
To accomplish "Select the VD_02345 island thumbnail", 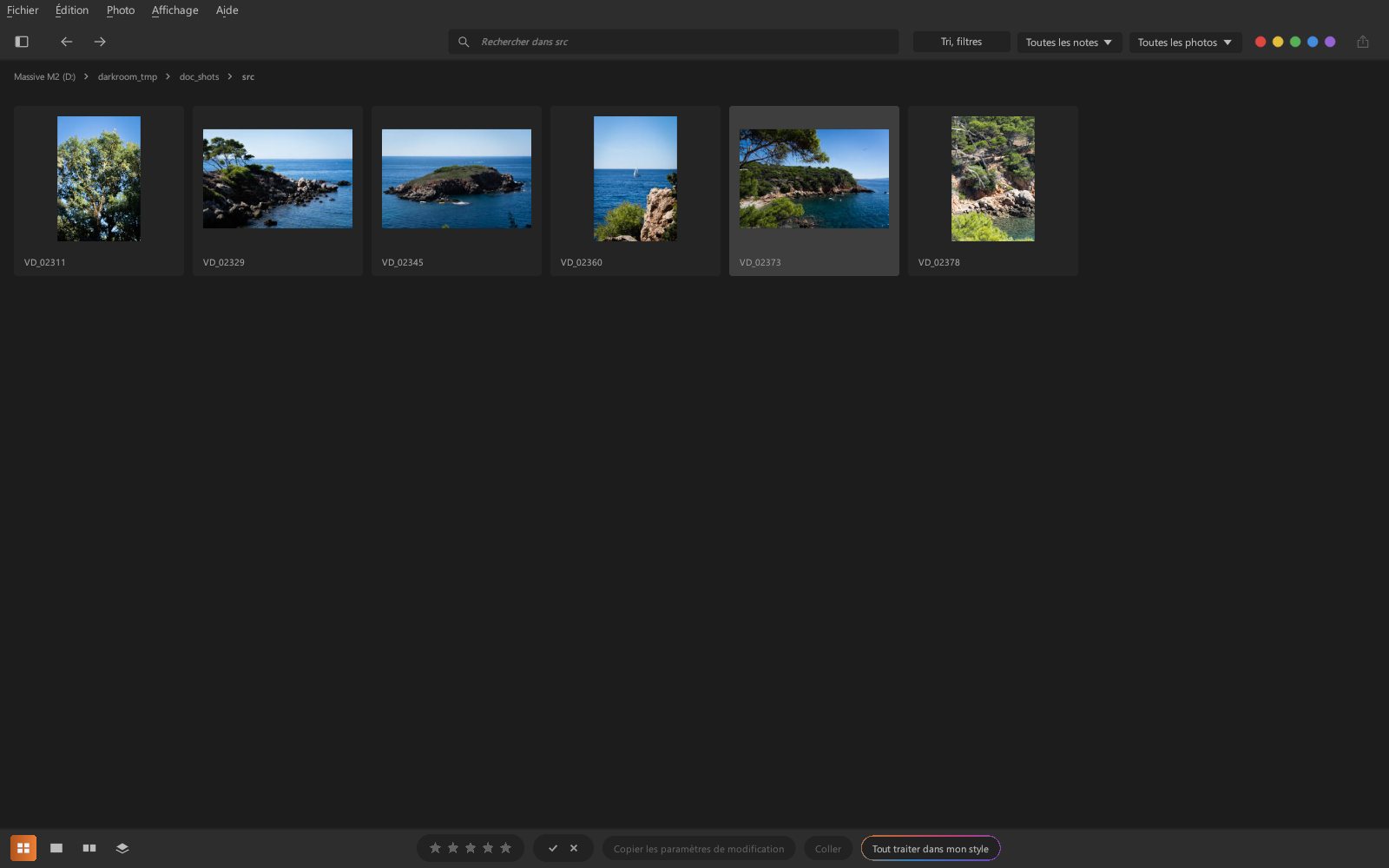I will click(457, 191).
